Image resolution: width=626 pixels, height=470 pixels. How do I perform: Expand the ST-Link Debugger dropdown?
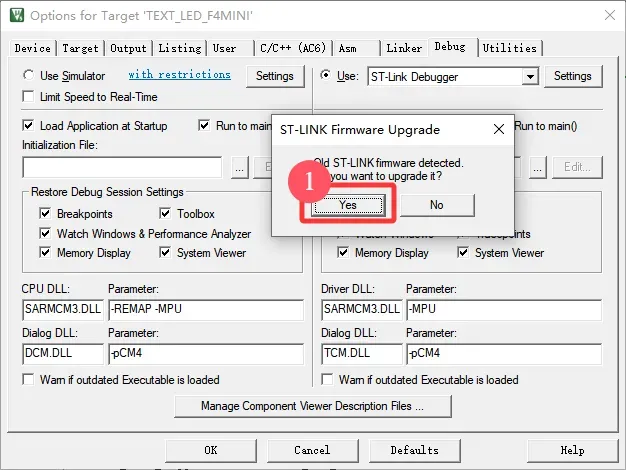[530, 76]
